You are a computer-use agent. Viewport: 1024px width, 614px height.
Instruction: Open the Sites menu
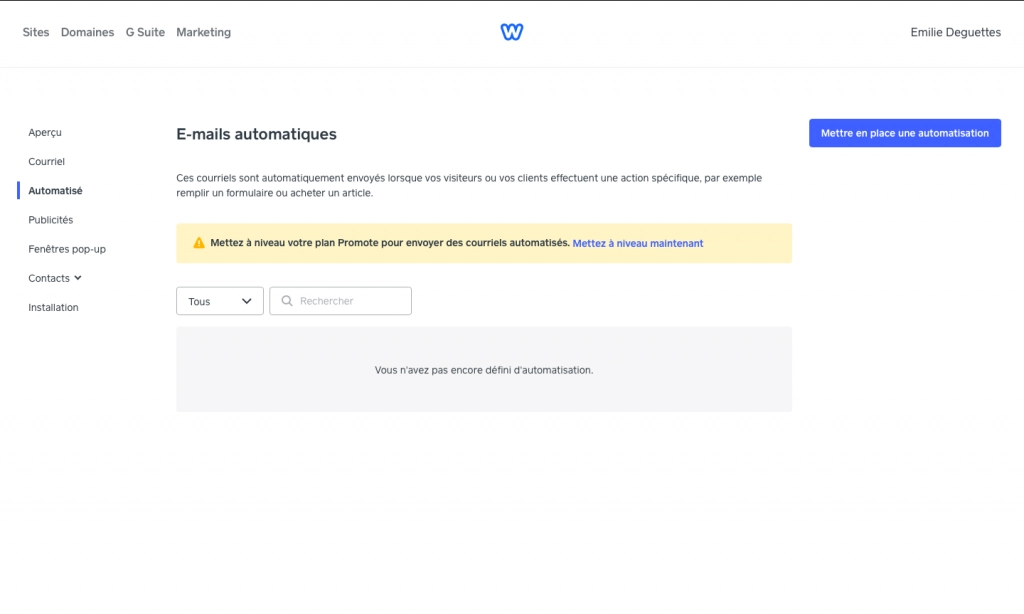point(36,32)
